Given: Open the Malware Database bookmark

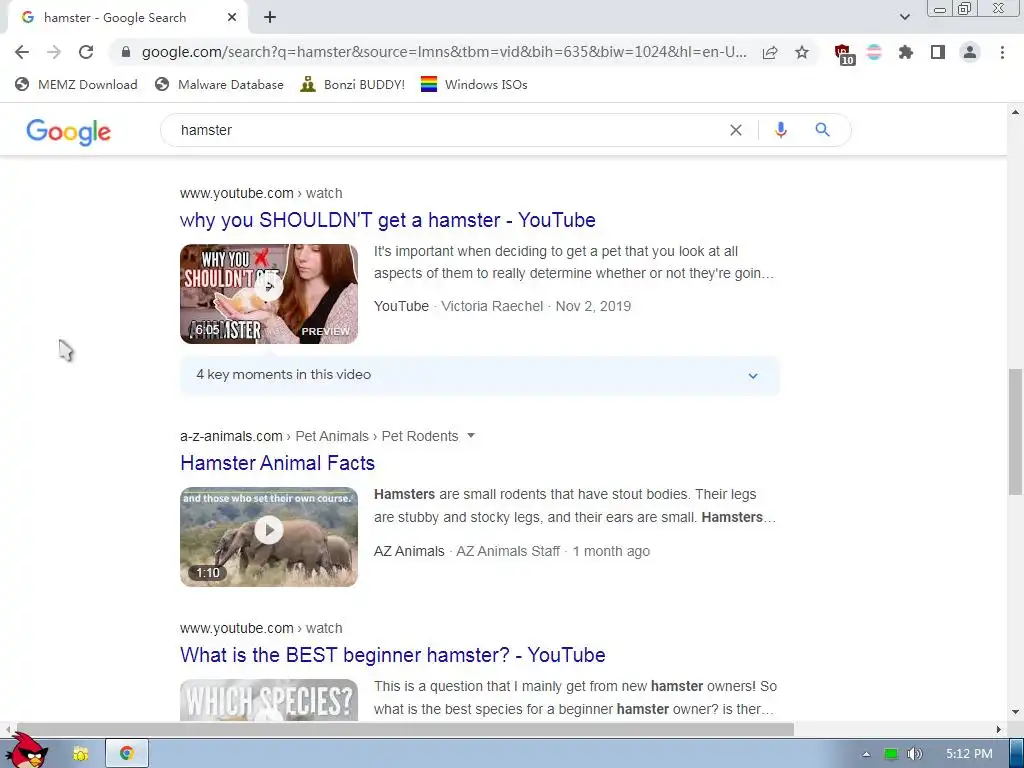Looking at the screenshot, I should click(219, 84).
